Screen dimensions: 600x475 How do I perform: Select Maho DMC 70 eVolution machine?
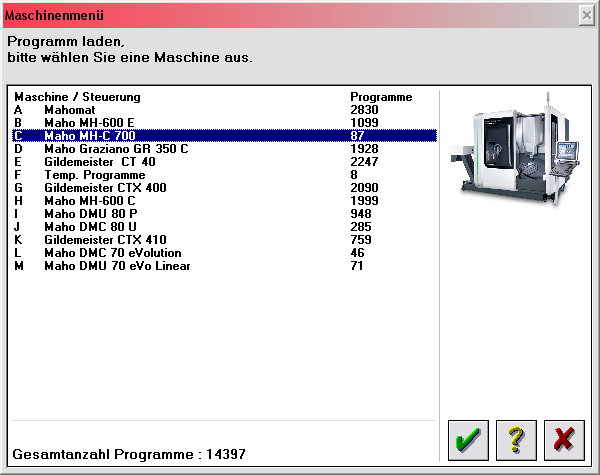pyautogui.click(x=110, y=253)
